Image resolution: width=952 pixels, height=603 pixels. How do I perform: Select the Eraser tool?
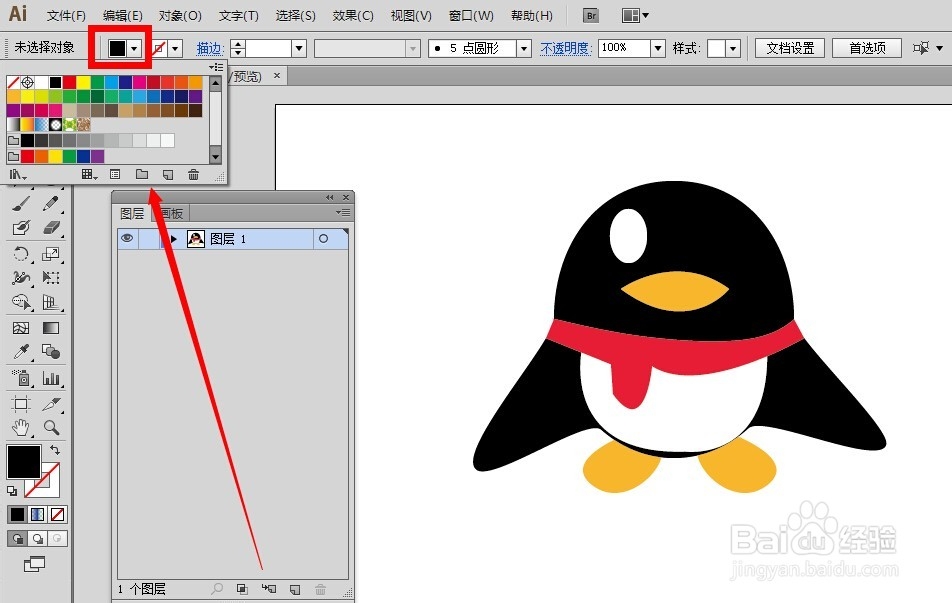tap(51, 228)
